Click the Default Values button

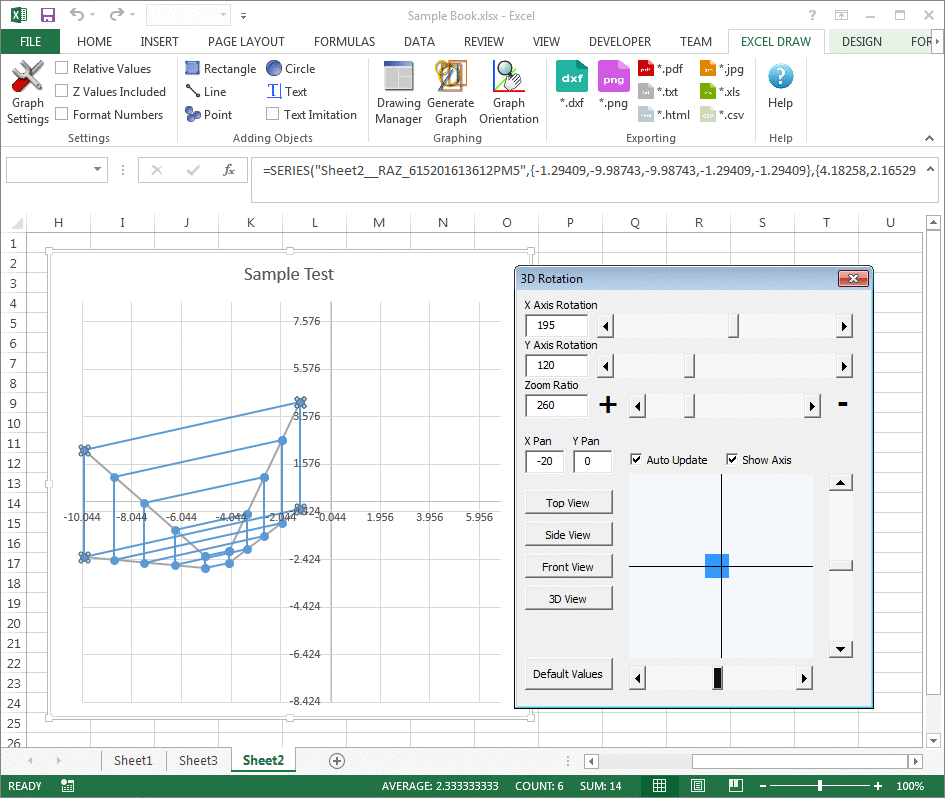(568, 674)
